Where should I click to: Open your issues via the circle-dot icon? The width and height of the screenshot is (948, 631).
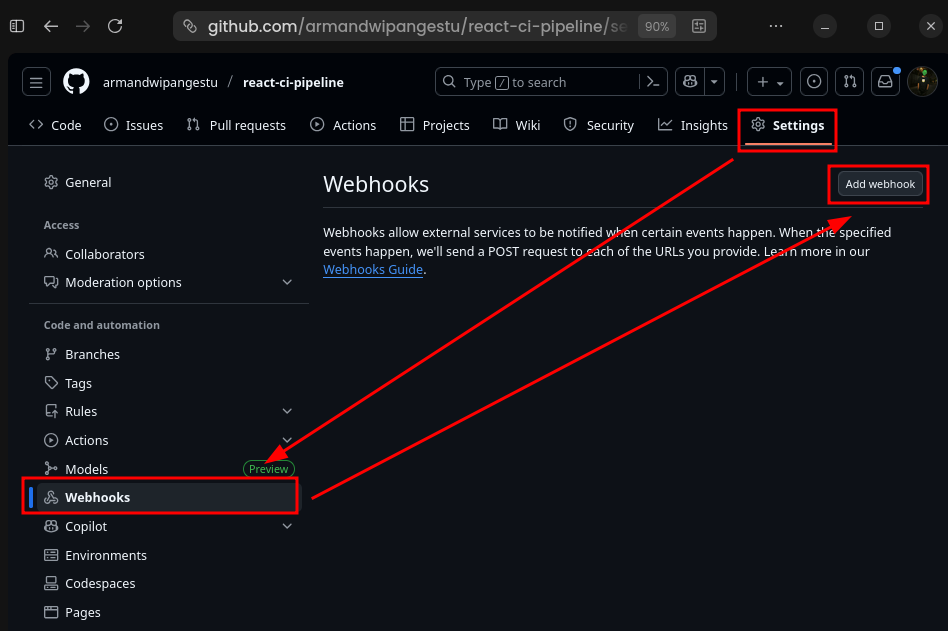[813, 81]
